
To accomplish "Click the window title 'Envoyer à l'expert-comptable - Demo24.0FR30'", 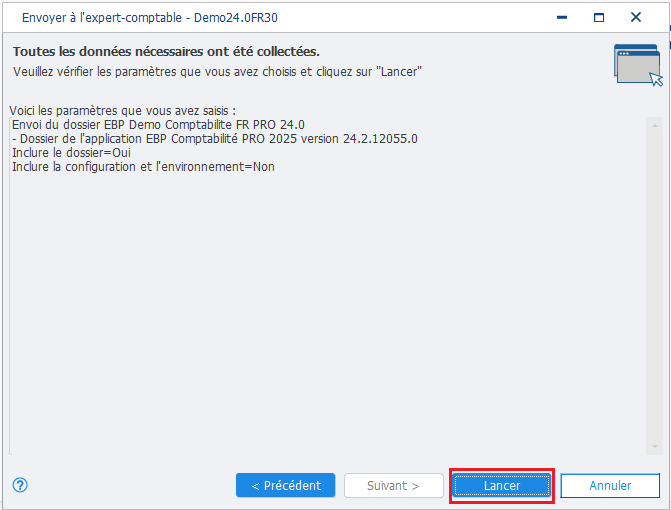I will coord(150,18).
